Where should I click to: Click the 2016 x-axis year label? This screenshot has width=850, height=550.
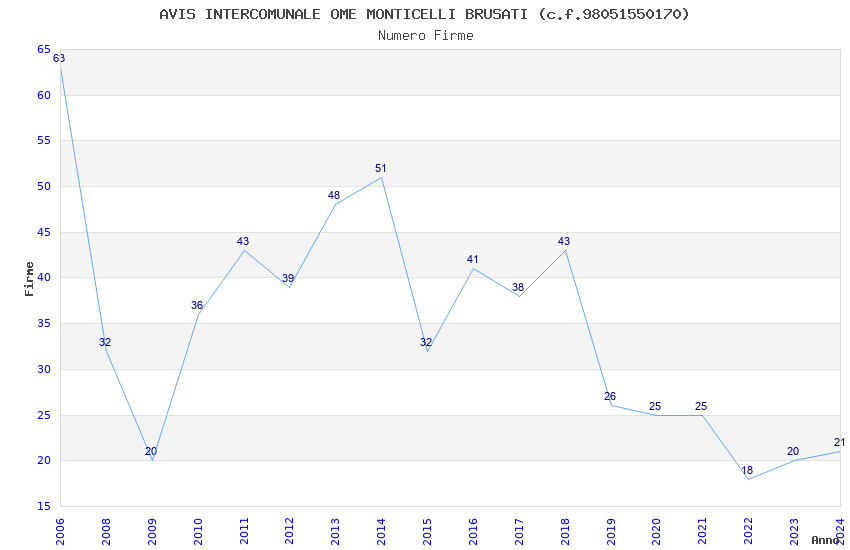[x=473, y=531]
